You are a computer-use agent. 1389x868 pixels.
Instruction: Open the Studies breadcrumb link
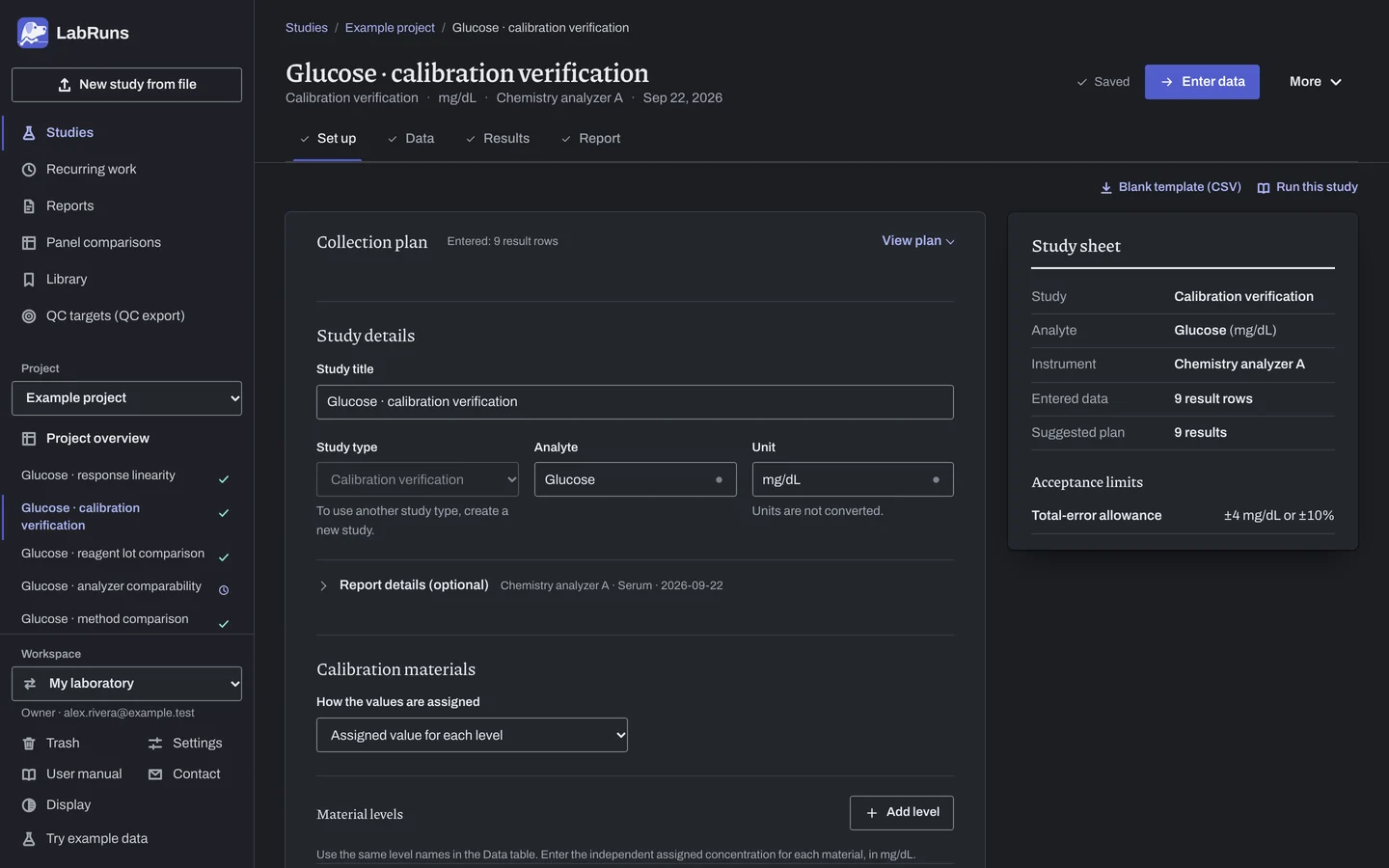(307, 28)
